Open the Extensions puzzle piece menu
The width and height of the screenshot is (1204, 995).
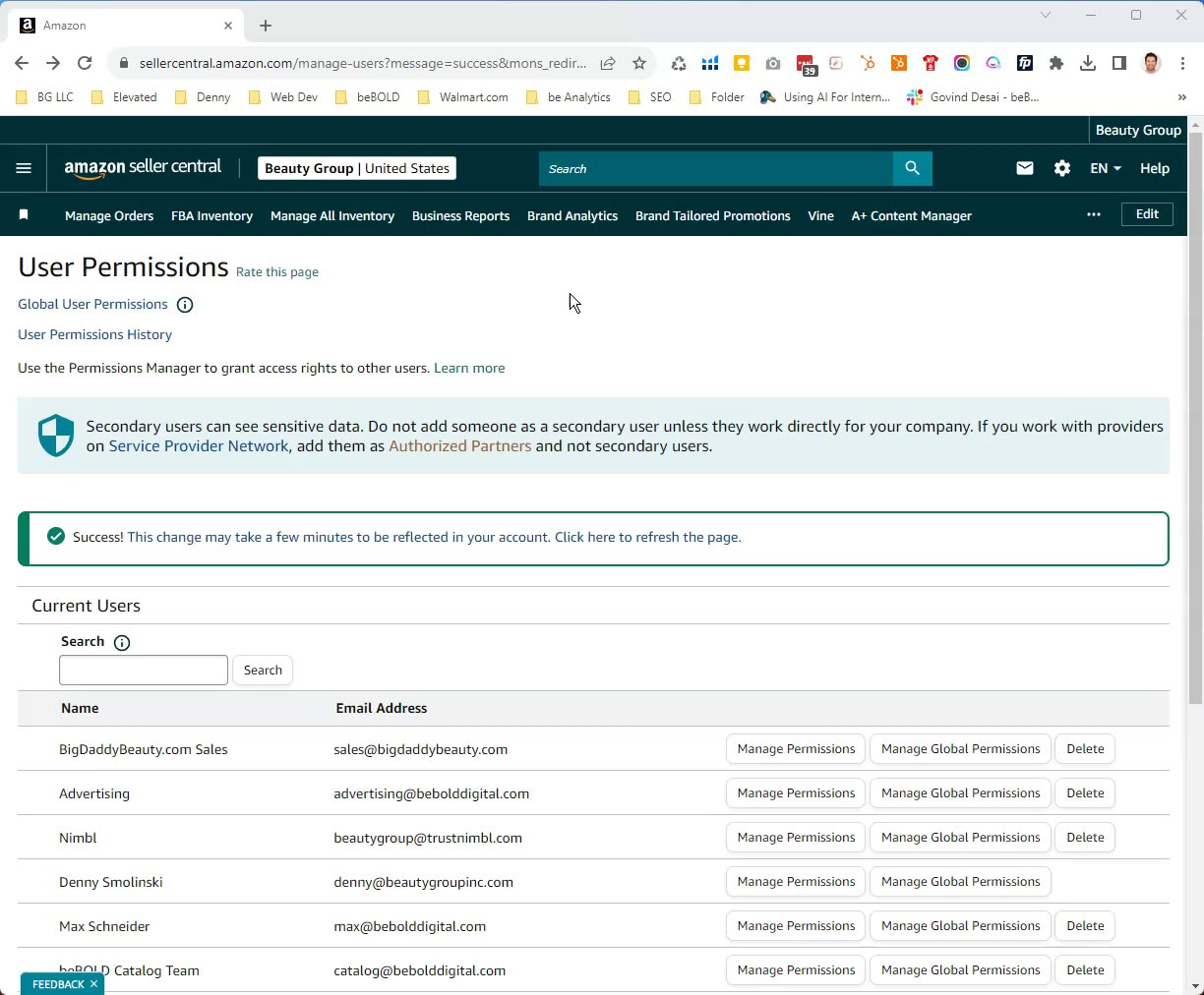pyautogui.click(x=1056, y=63)
